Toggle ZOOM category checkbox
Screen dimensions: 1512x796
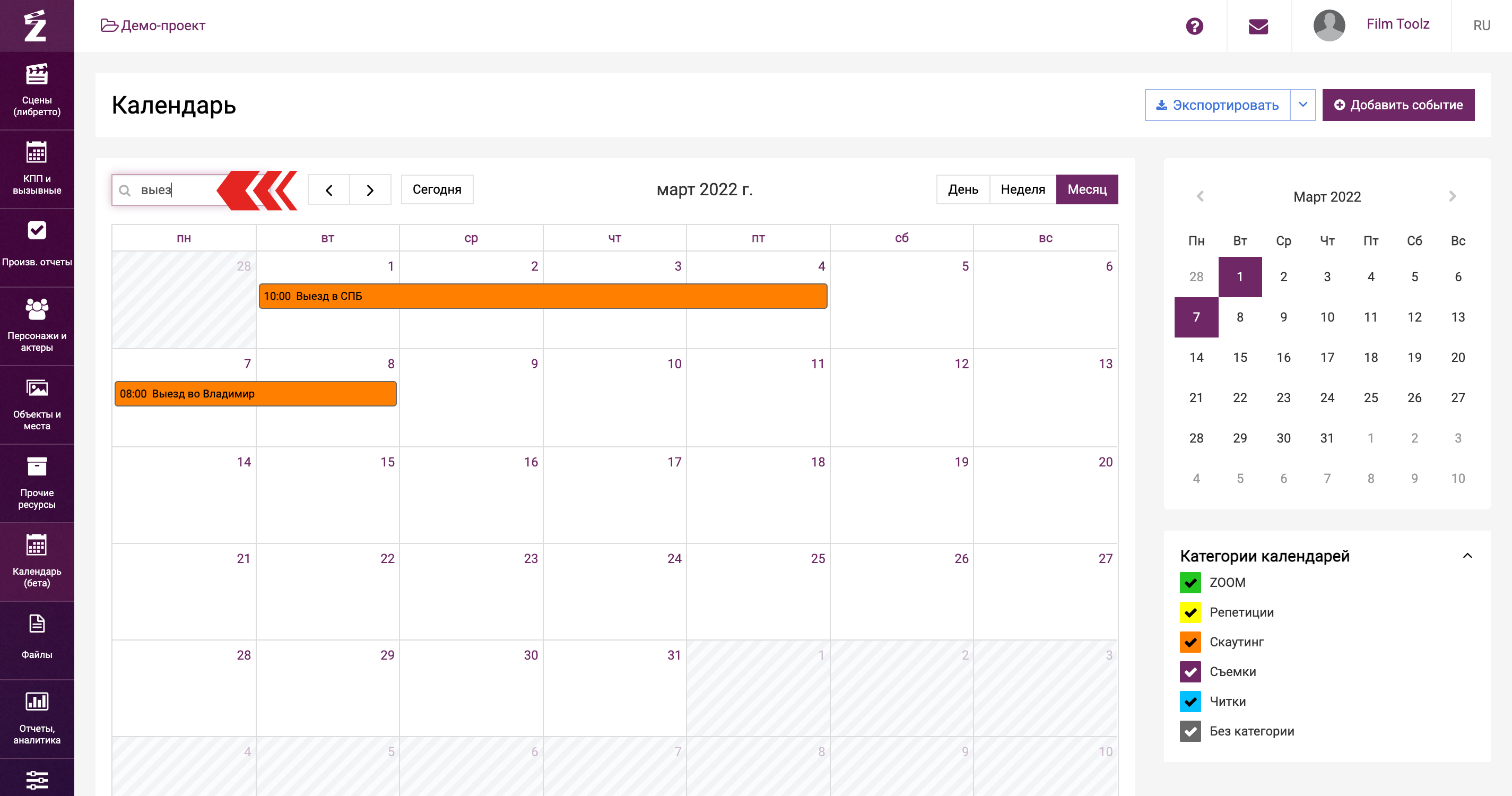click(1191, 582)
